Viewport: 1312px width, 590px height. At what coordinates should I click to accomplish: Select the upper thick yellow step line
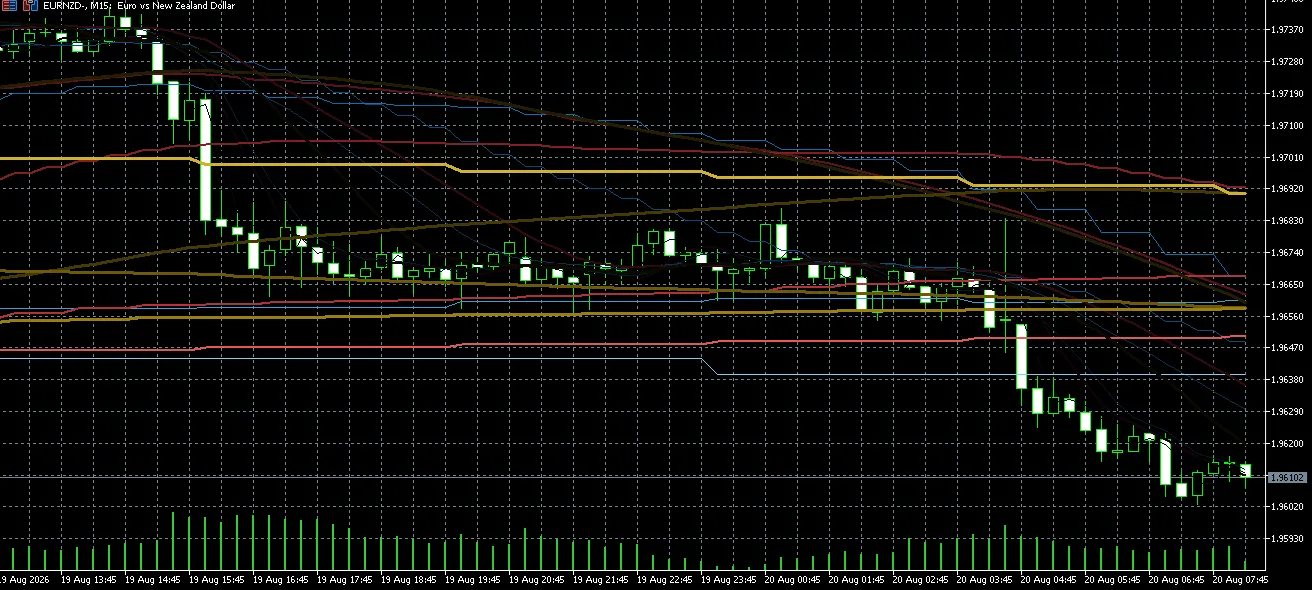pyautogui.click(x=600, y=172)
